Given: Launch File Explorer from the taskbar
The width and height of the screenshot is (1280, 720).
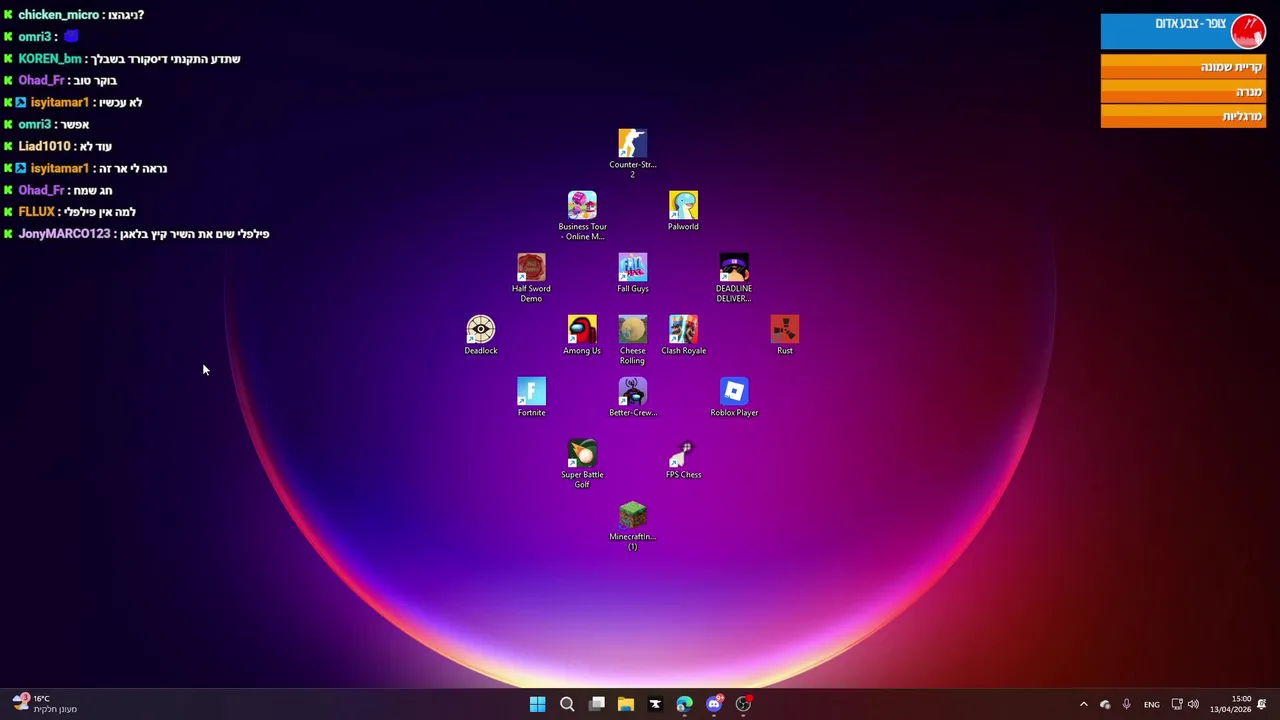Looking at the screenshot, I should pyautogui.click(x=626, y=704).
